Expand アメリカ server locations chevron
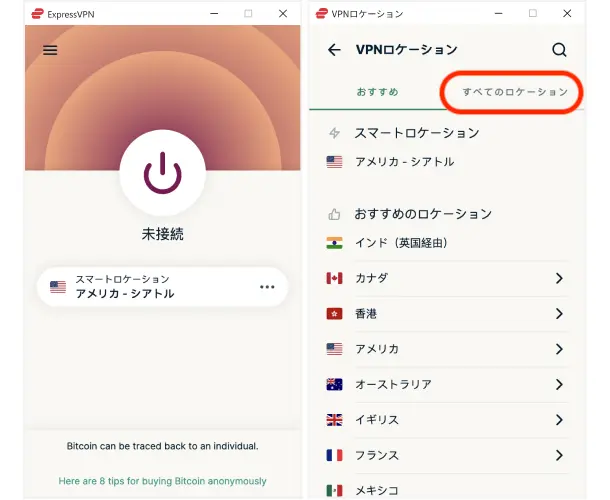The height and width of the screenshot is (500, 610). click(x=559, y=349)
